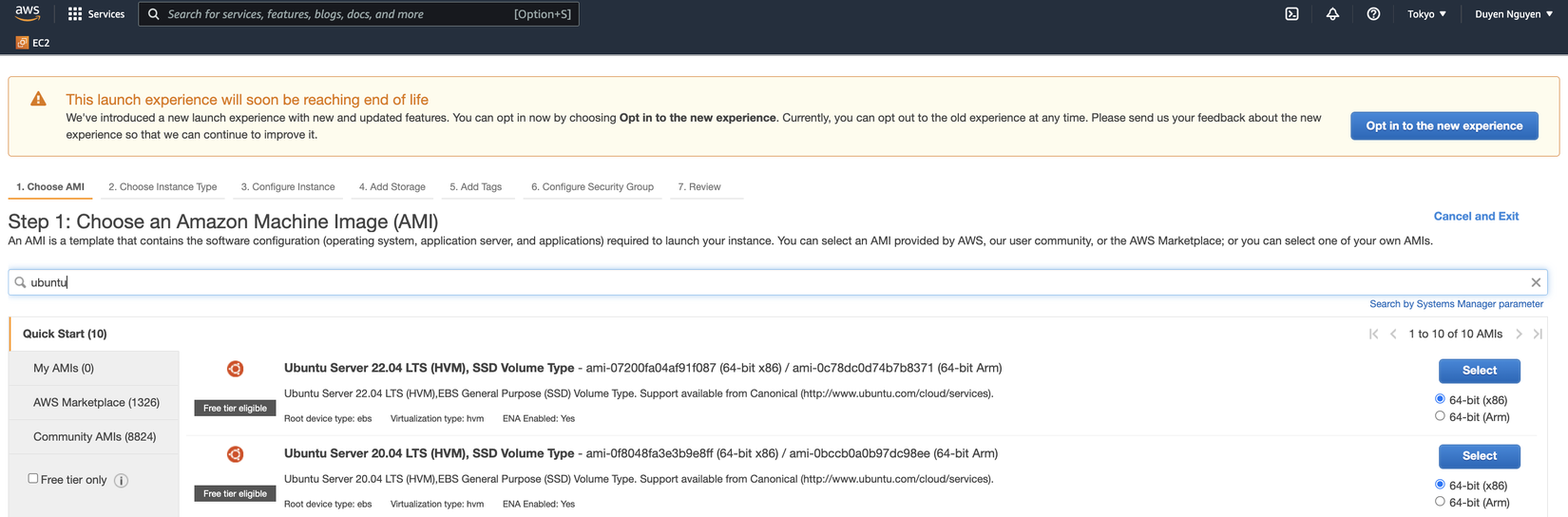Open the notifications bell
The height and width of the screenshot is (517, 1568).
(x=1332, y=14)
